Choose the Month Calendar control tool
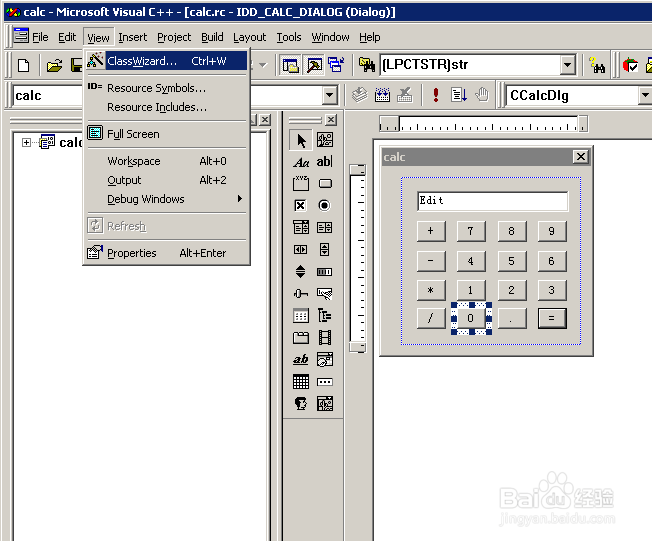This screenshot has width=652, height=541. pyautogui.click(x=301, y=381)
